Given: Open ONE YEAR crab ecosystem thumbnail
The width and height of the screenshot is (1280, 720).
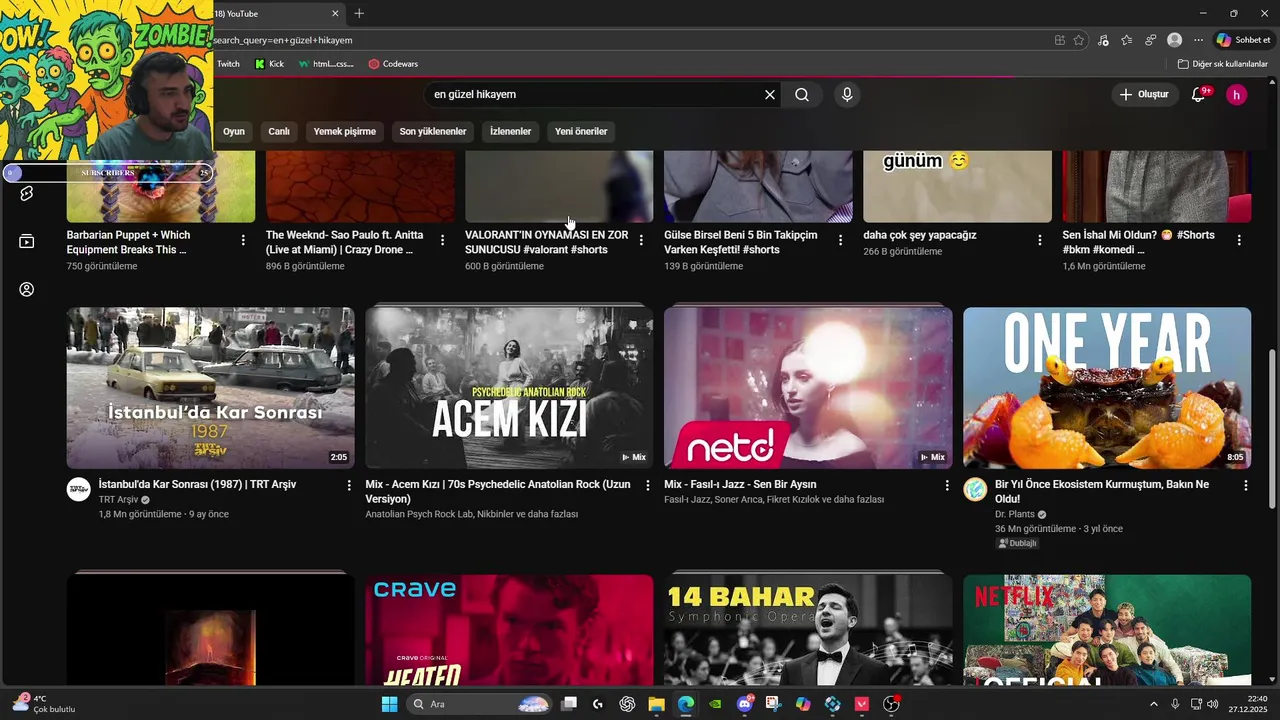Looking at the screenshot, I should coord(1107,388).
